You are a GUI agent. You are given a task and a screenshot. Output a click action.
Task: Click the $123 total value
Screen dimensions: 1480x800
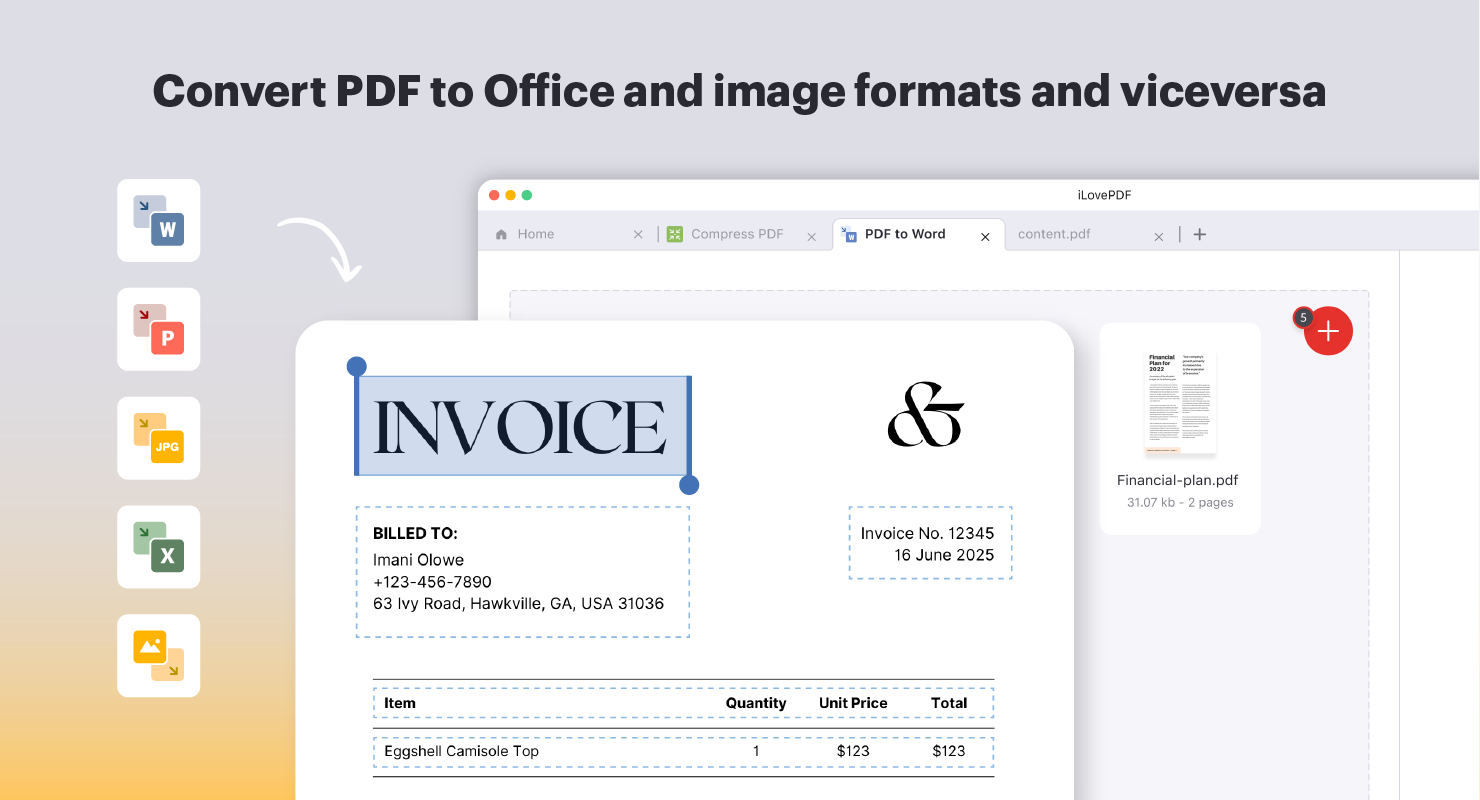point(949,751)
